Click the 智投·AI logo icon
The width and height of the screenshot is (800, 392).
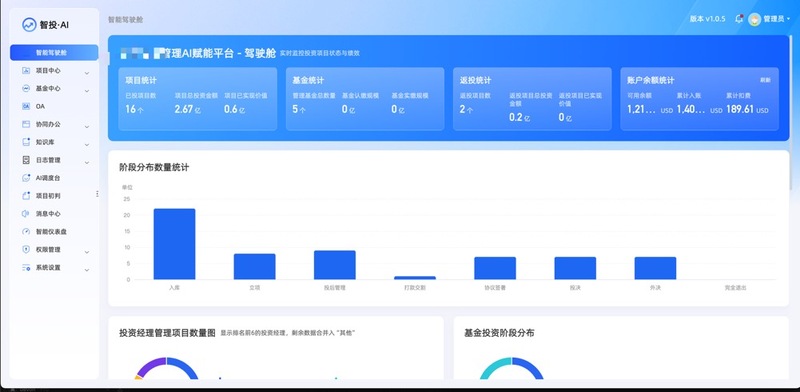pyautogui.click(x=29, y=24)
